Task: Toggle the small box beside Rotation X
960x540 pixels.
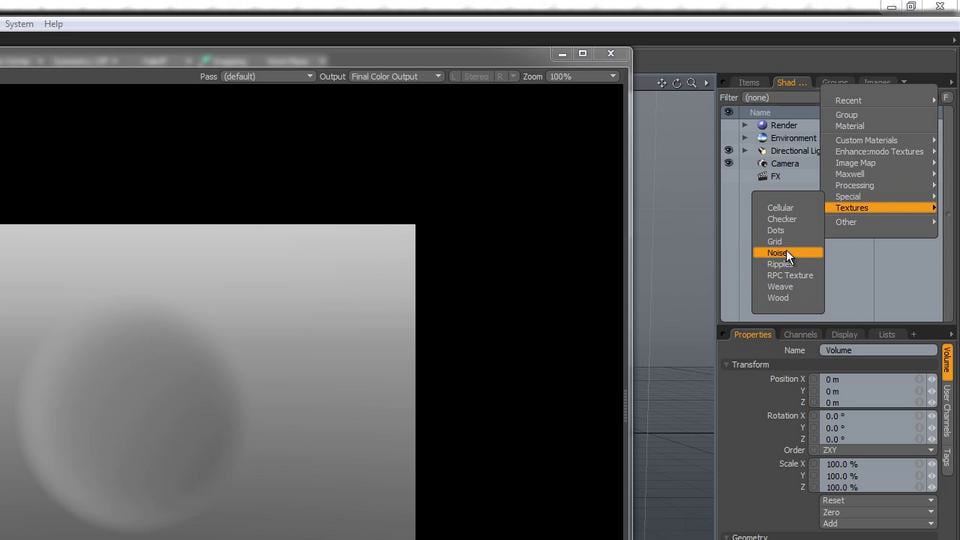Action: 814,416
